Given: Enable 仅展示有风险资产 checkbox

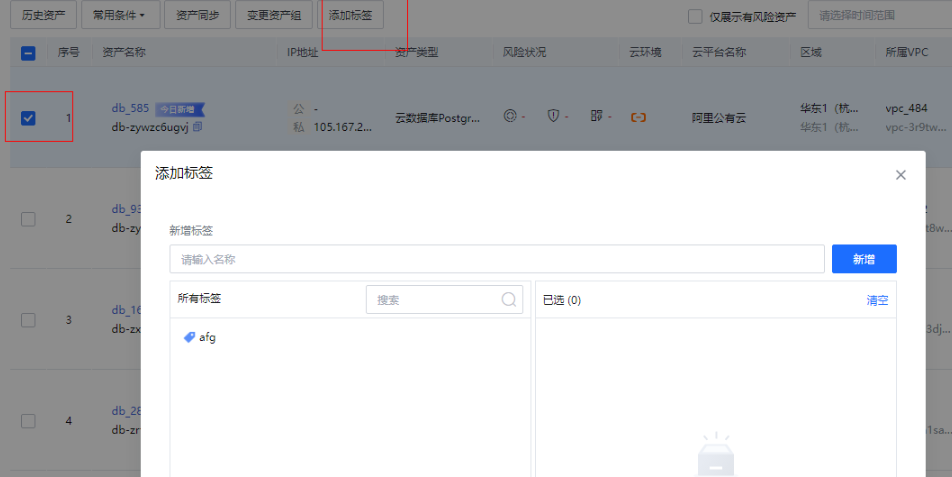Looking at the screenshot, I should [x=695, y=16].
